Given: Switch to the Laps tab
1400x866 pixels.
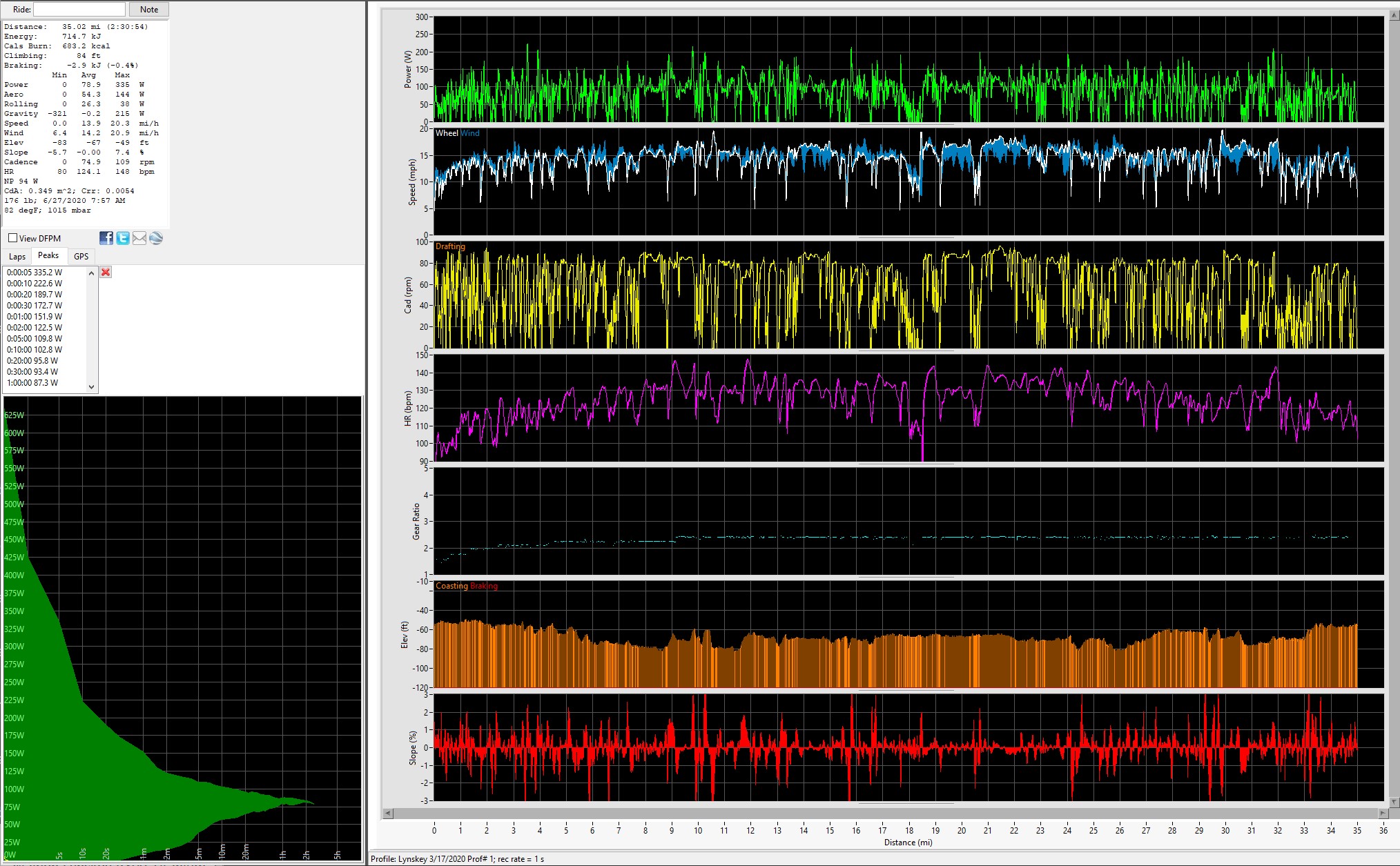Looking at the screenshot, I should pyautogui.click(x=17, y=257).
